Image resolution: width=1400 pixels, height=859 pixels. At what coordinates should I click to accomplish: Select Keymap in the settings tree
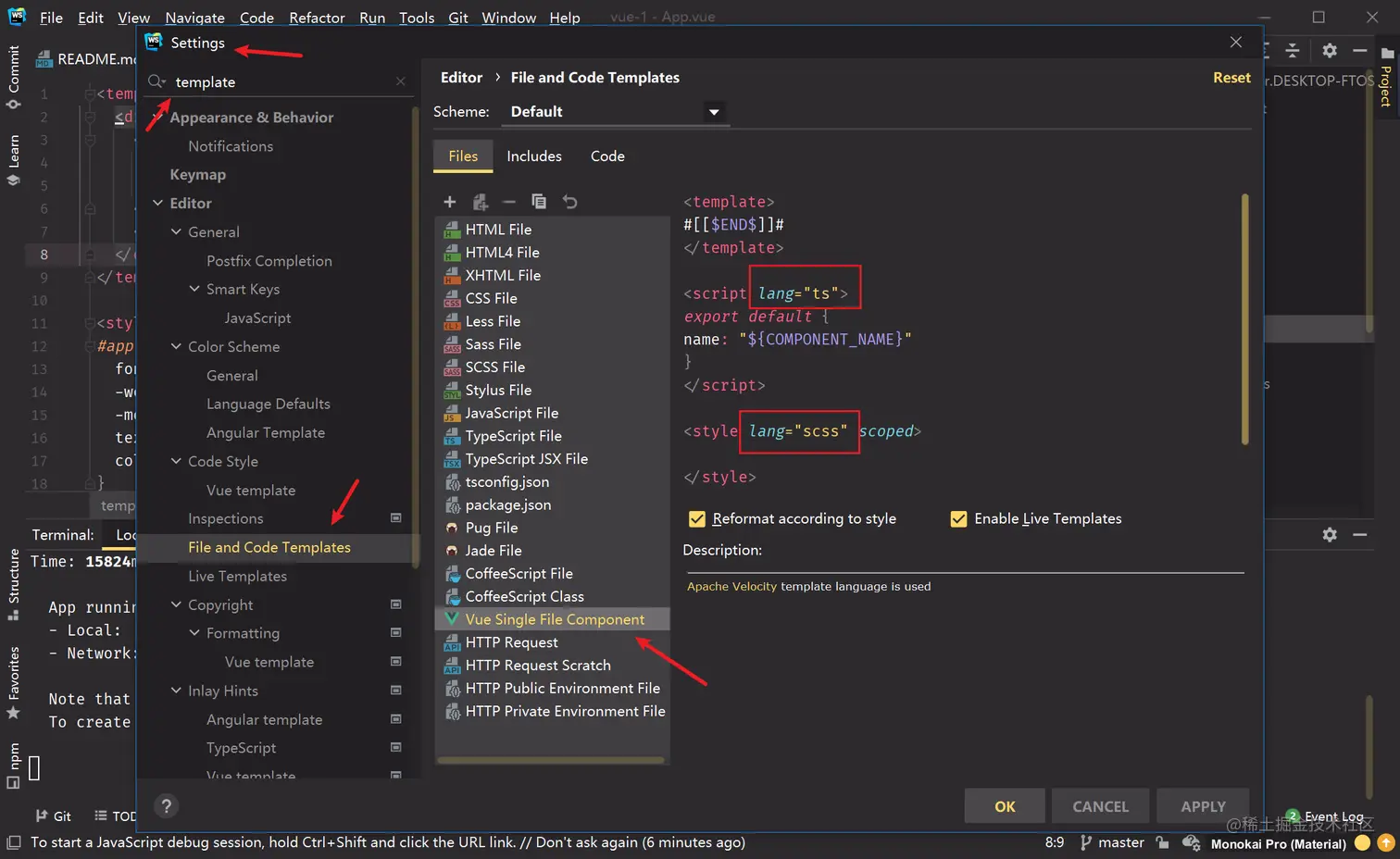(197, 174)
